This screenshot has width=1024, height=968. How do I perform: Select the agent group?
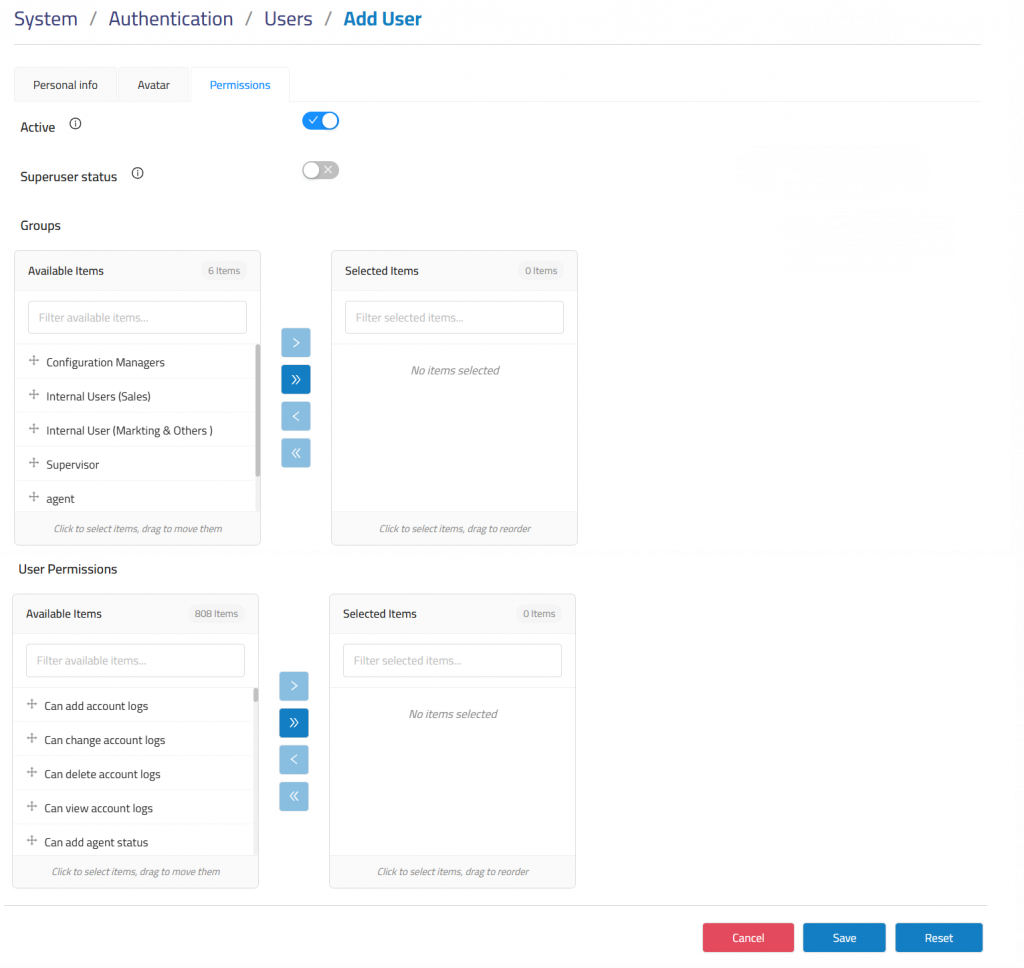click(135, 498)
